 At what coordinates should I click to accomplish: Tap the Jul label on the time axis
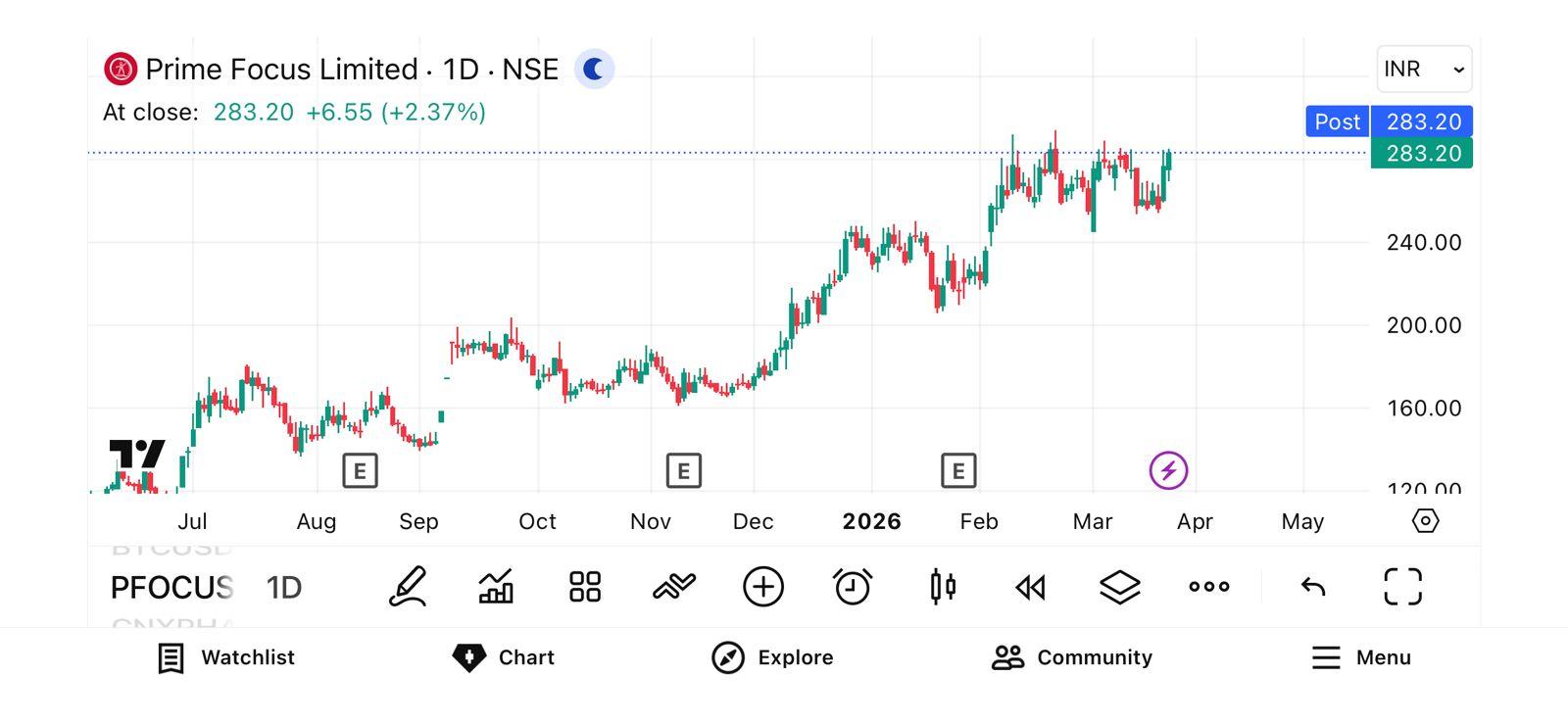[x=192, y=521]
